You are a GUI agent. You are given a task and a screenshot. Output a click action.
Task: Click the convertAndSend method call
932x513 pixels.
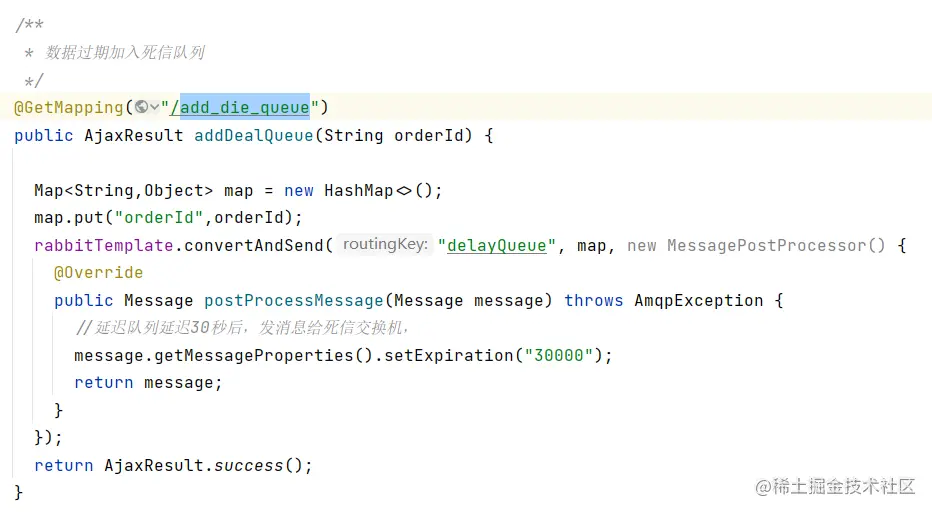pyautogui.click(x=254, y=246)
